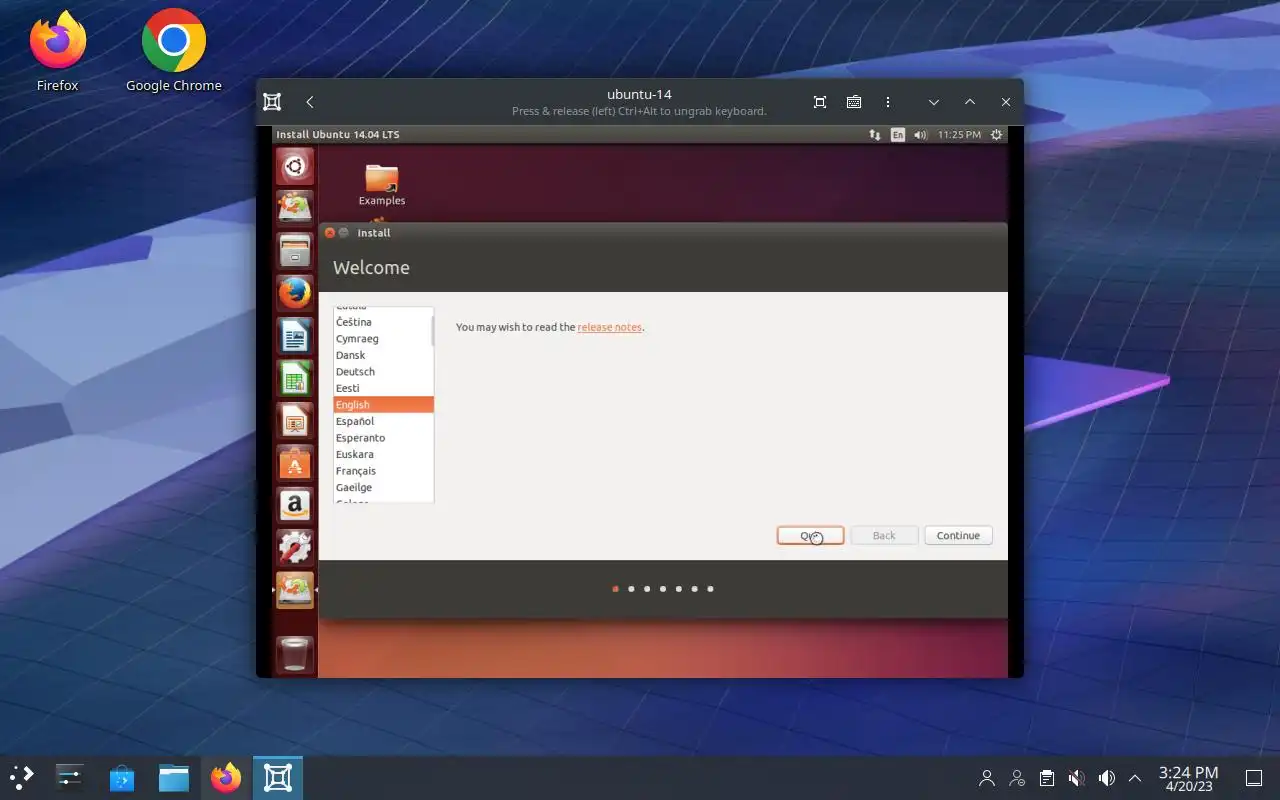1280x800 pixels.
Task: Open top Install Ubuntu launcher icon
Action: coord(295,208)
